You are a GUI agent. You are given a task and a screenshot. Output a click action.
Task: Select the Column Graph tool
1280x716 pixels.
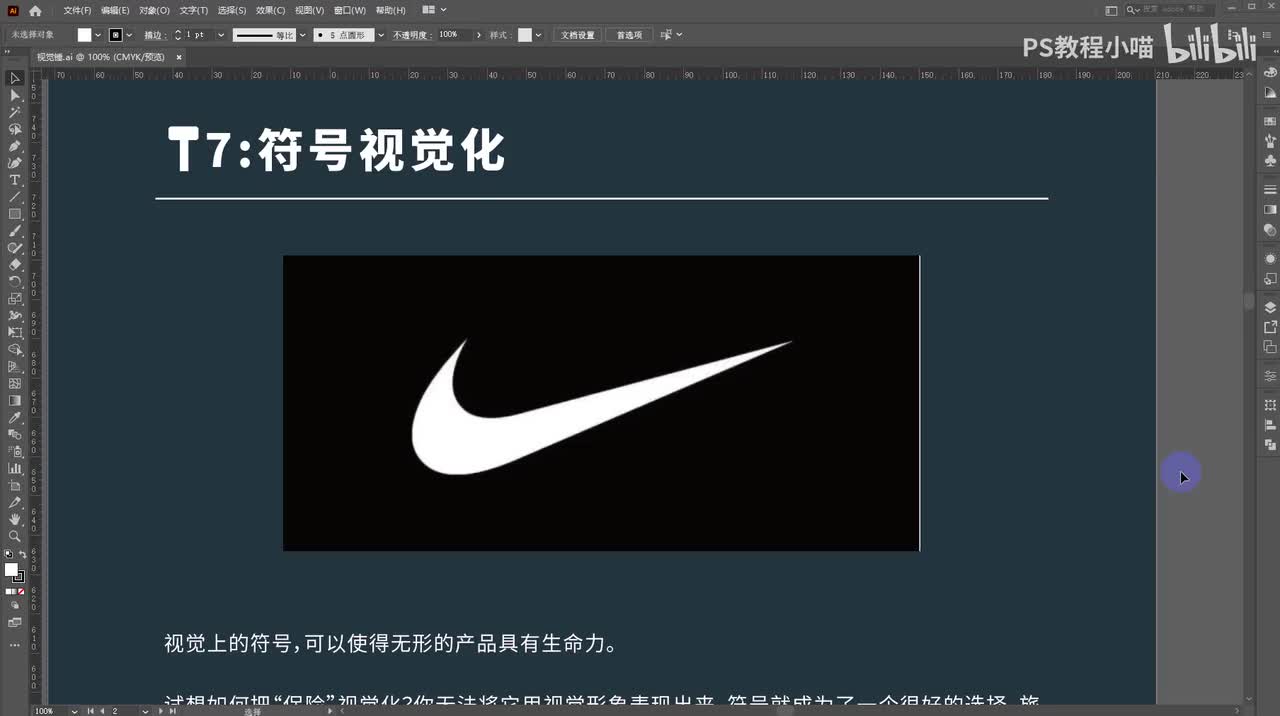(x=15, y=468)
